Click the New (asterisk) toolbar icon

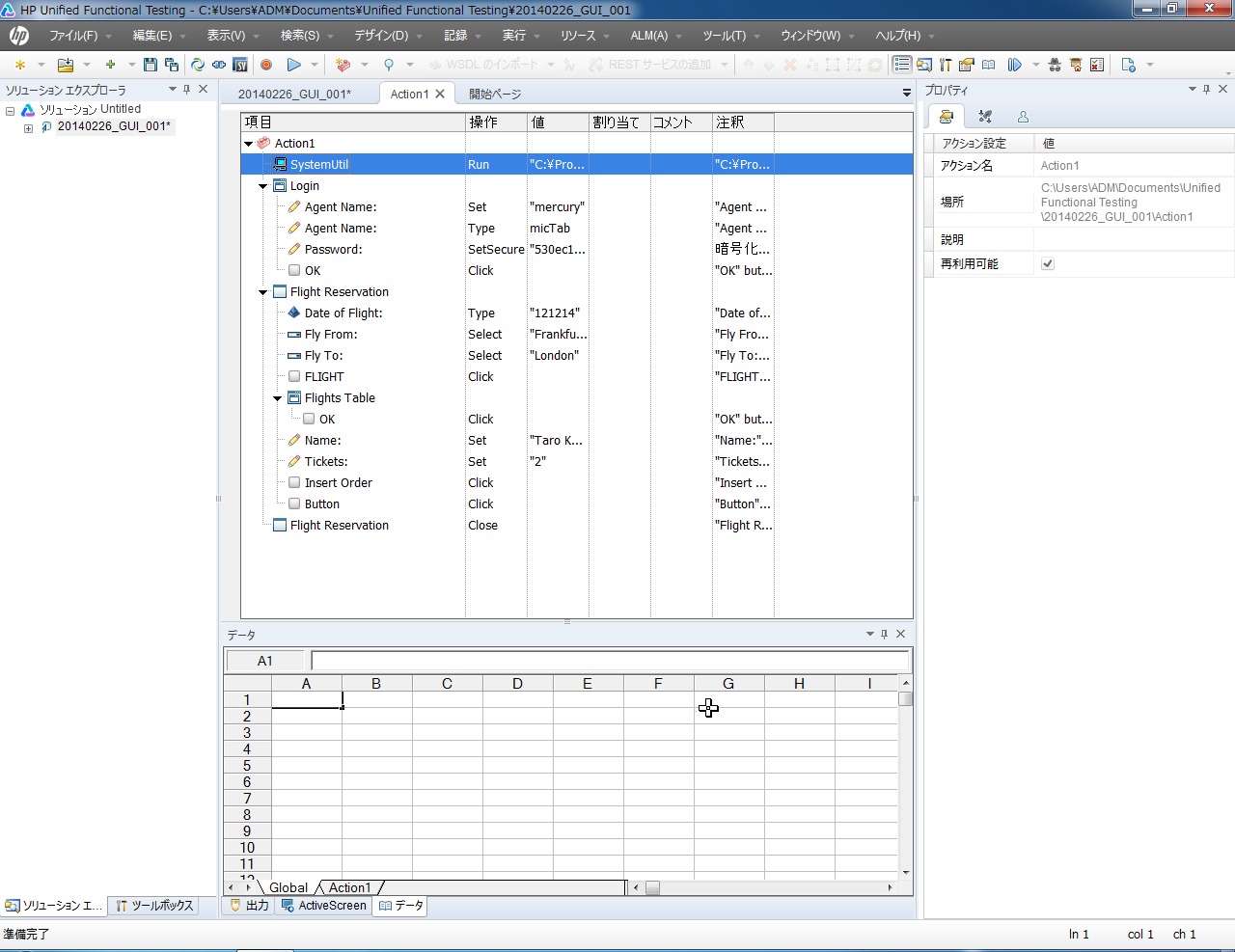[x=19, y=65]
